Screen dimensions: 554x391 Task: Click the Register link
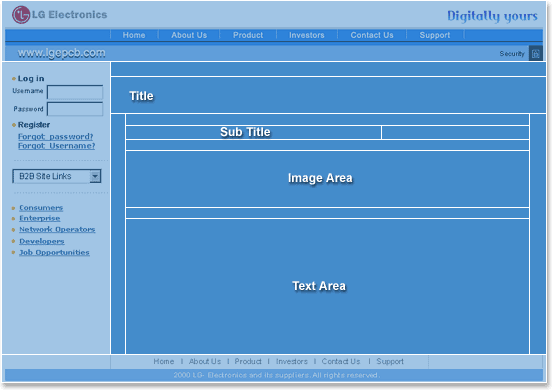coord(34,125)
